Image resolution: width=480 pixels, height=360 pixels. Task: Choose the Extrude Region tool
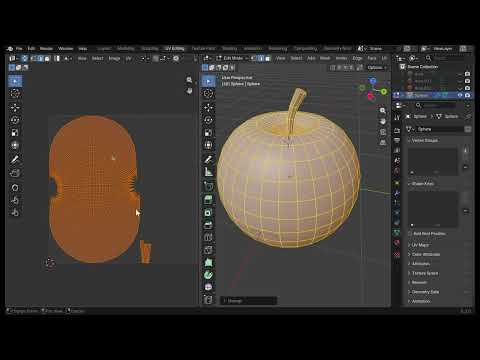tap(208, 200)
